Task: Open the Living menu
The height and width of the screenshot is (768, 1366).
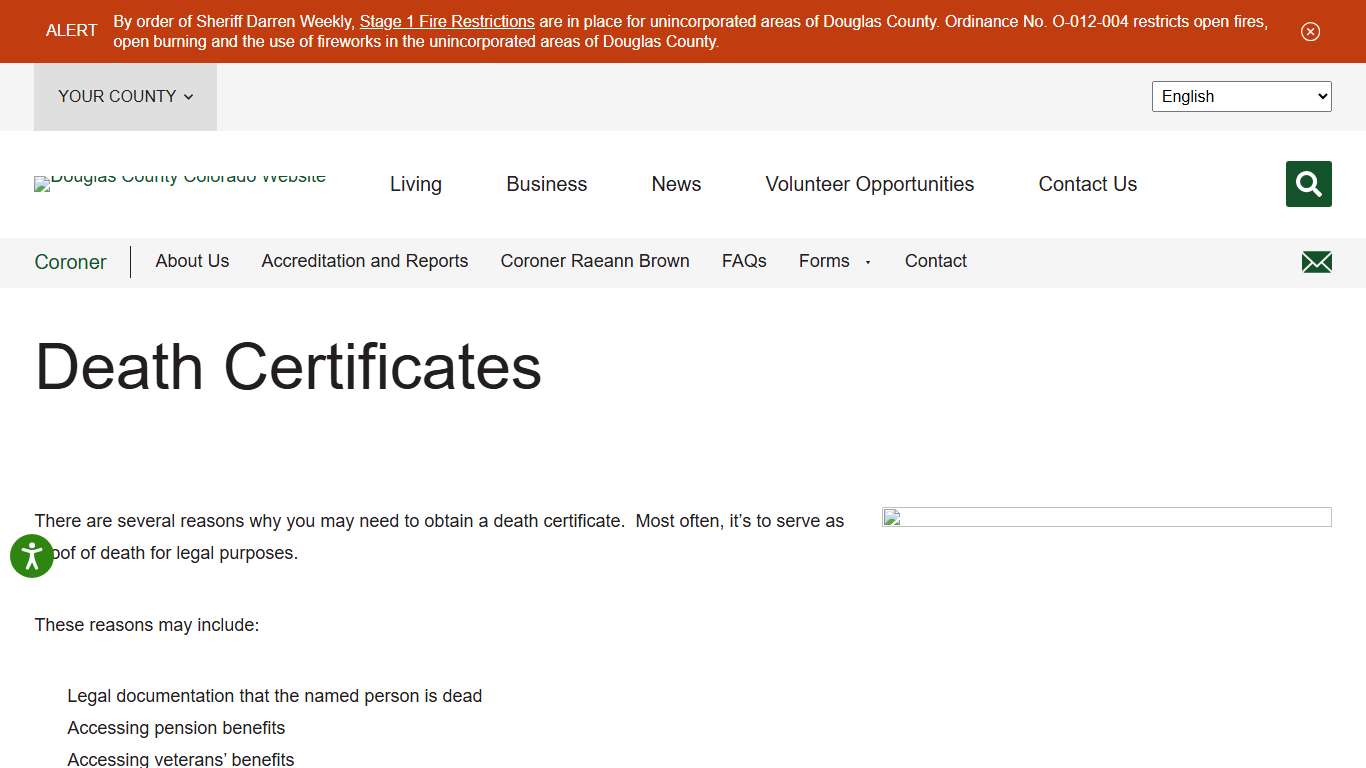Action: [x=415, y=184]
